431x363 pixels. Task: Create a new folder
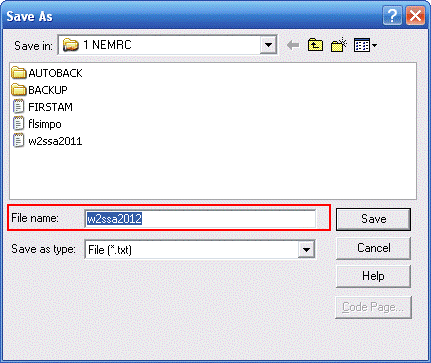339,45
